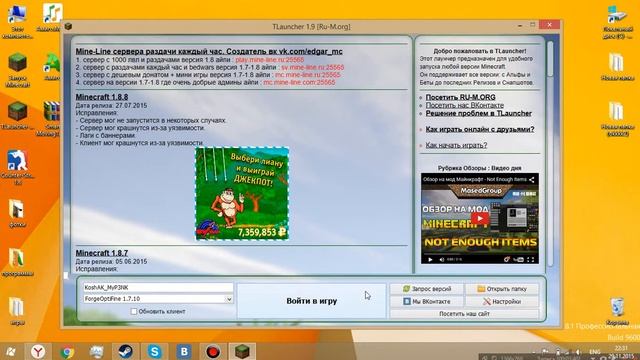Click the red recorder icon on taskbar

(x=213, y=351)
